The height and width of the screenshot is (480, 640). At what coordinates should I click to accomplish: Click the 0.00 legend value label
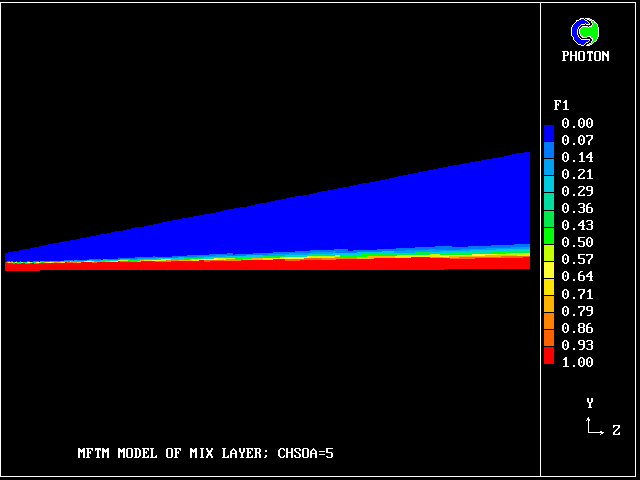(578, 123)
